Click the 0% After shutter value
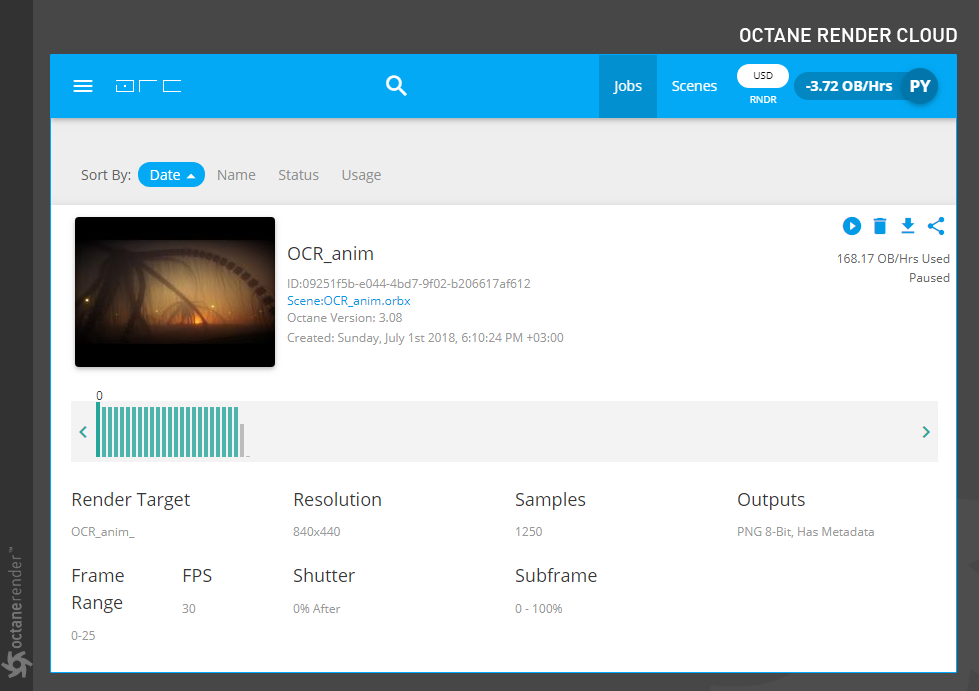 click(317, 609)
